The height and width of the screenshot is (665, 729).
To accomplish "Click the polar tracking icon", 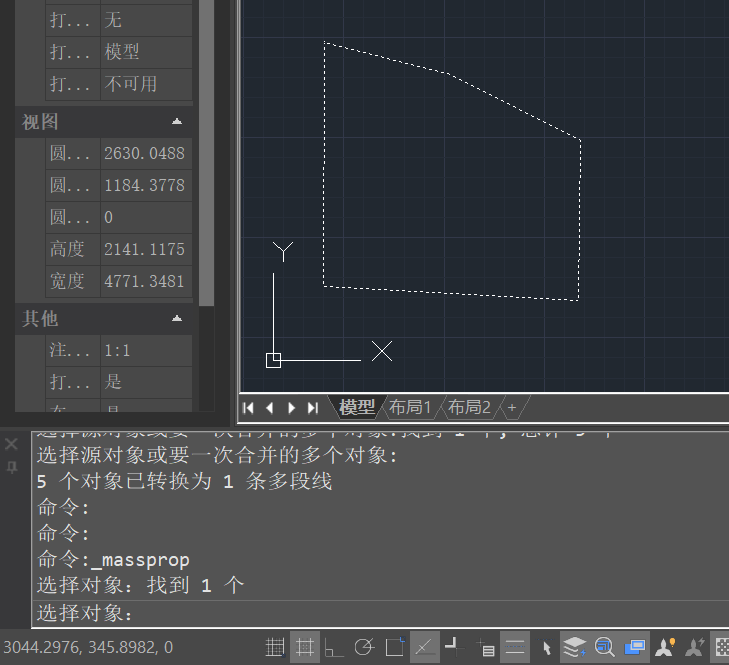I will 364,647.
